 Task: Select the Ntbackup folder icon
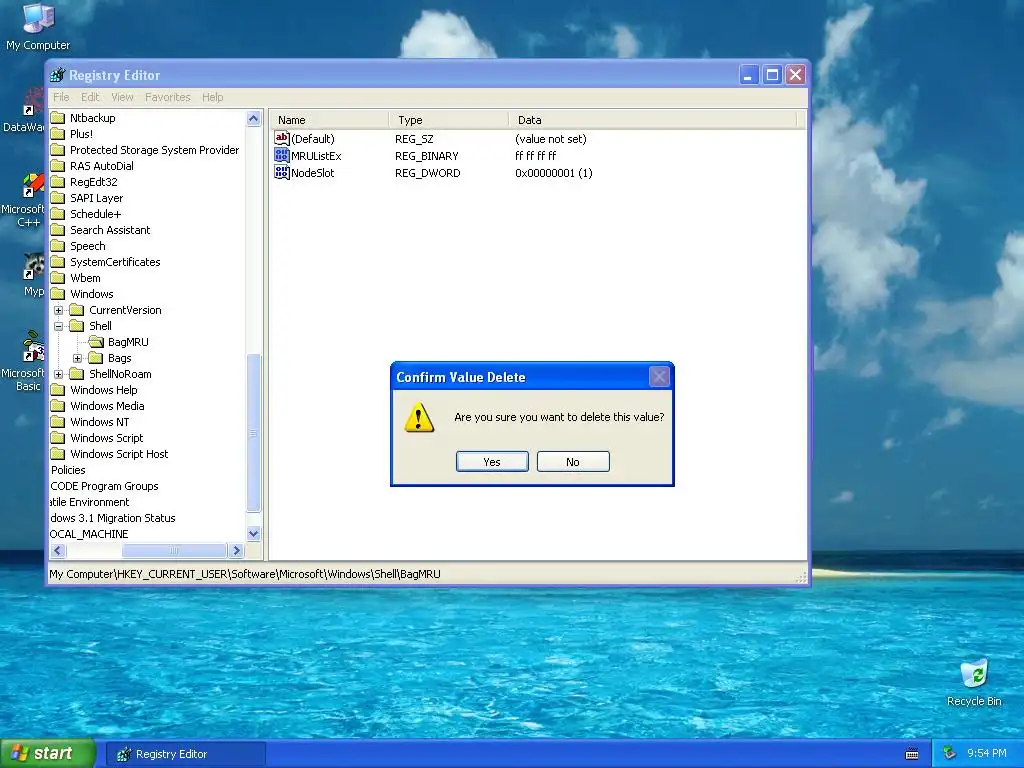[58, 118]
